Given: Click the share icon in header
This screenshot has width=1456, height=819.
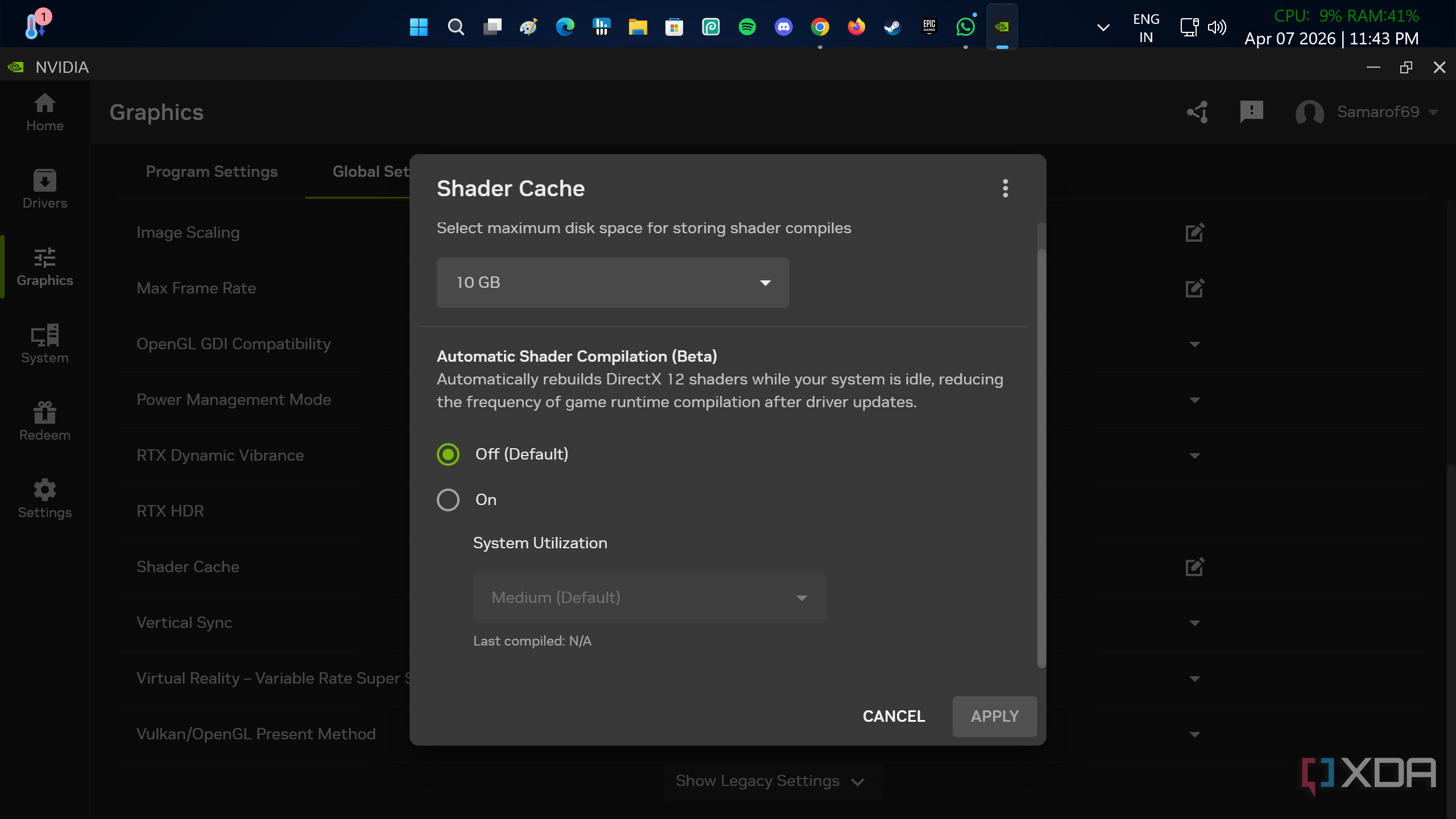Looking at the screenshot, I should (x=1197, y=112).
